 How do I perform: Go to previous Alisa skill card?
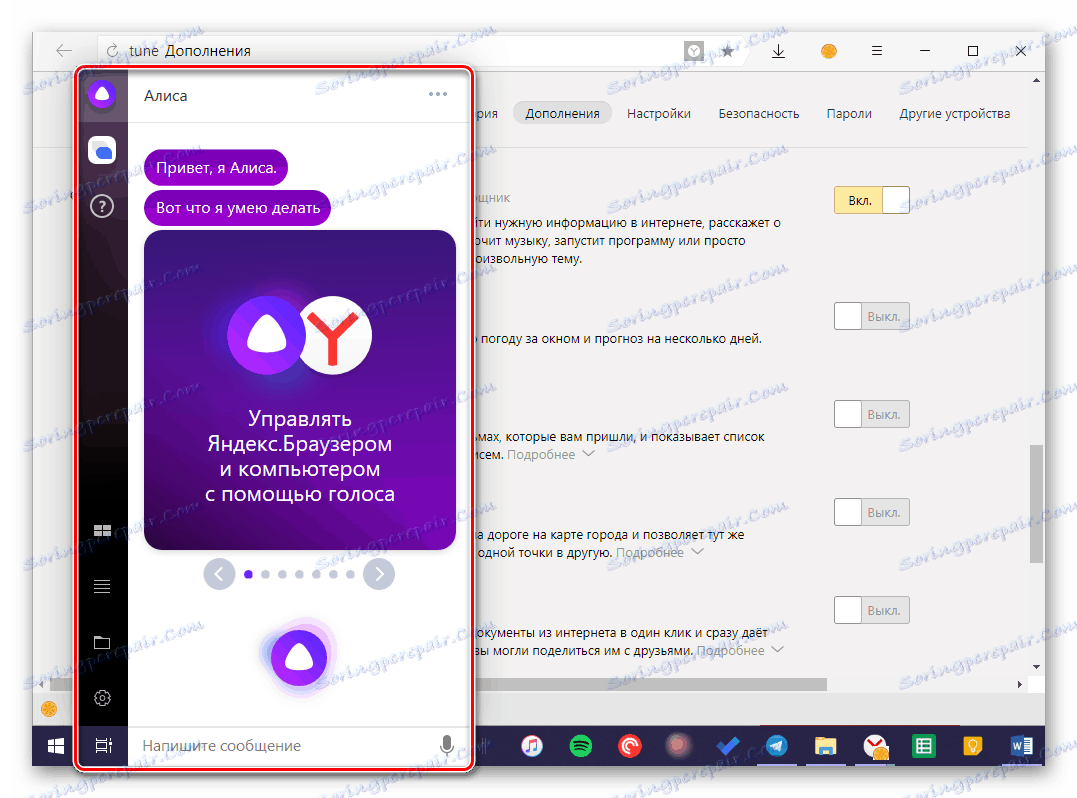click(x=220, y=574)
